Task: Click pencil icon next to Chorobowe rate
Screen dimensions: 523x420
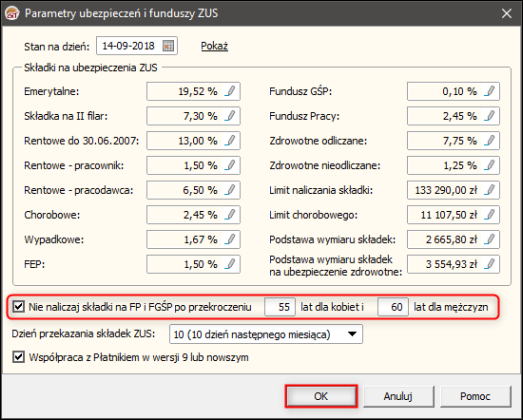Action: point(230,215)
